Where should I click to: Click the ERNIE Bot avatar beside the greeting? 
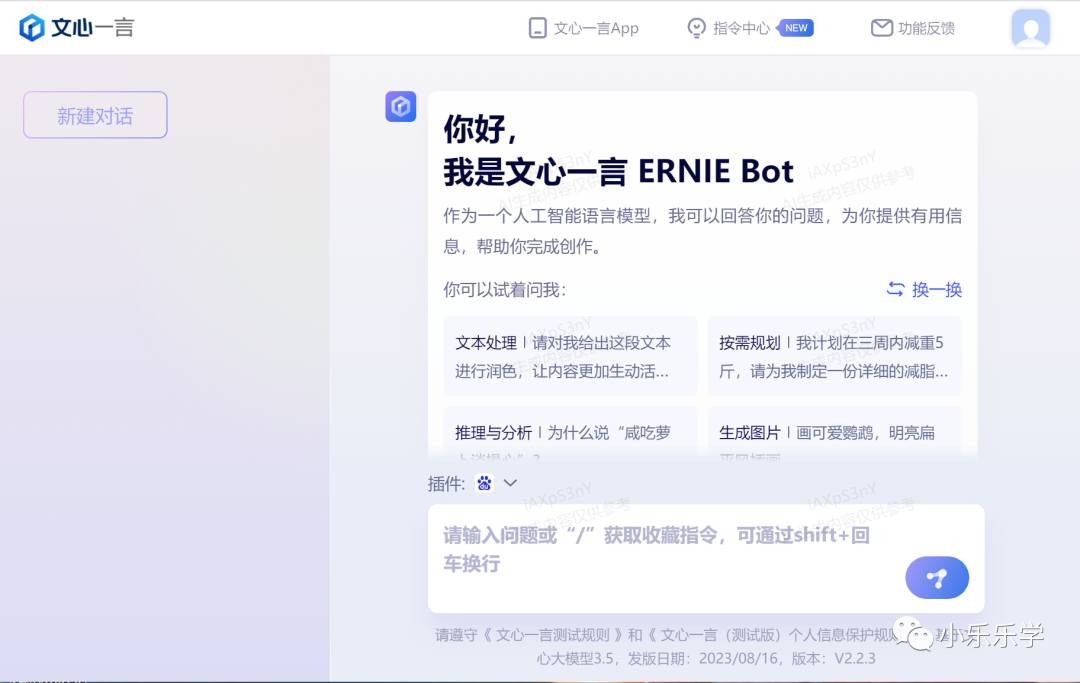pyautogui.click(x=401, y=107)
